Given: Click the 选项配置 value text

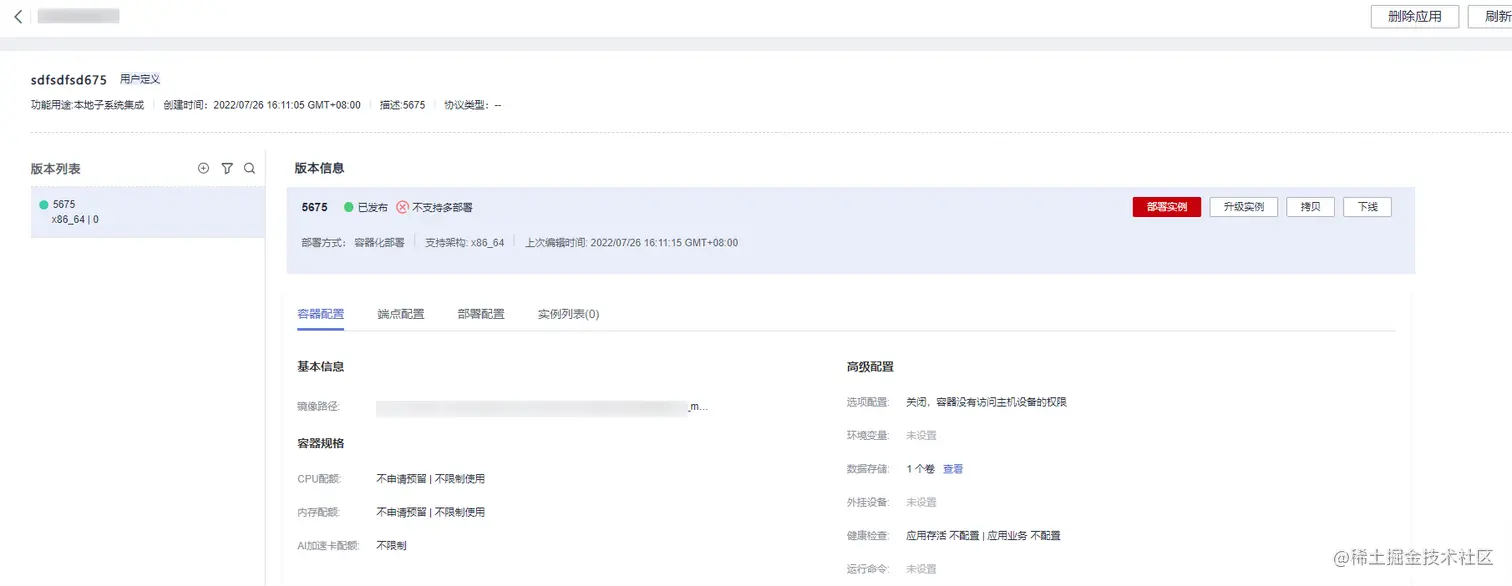Looking at the screenshot, I should coord(986,402).
